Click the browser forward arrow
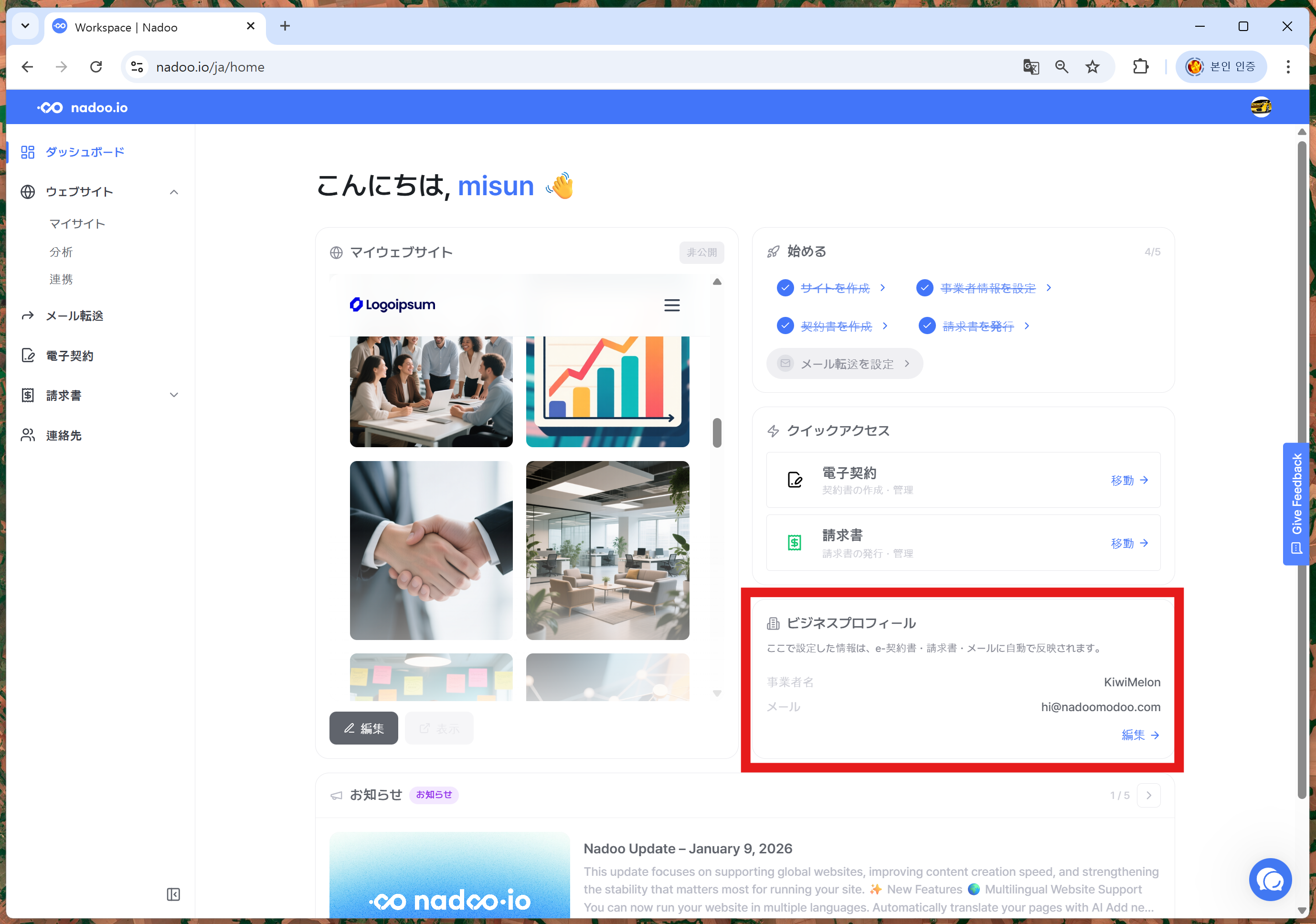The height and width of the screenshot is (924, 1316). tap(61, 67)
